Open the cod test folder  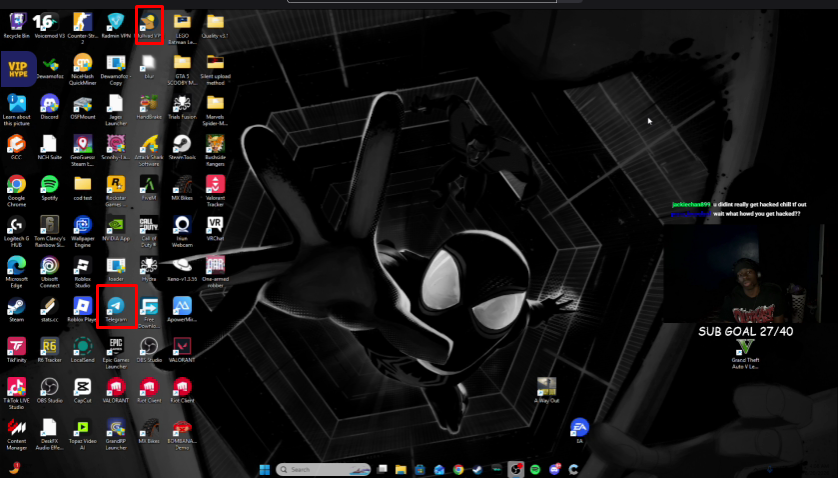82,188
